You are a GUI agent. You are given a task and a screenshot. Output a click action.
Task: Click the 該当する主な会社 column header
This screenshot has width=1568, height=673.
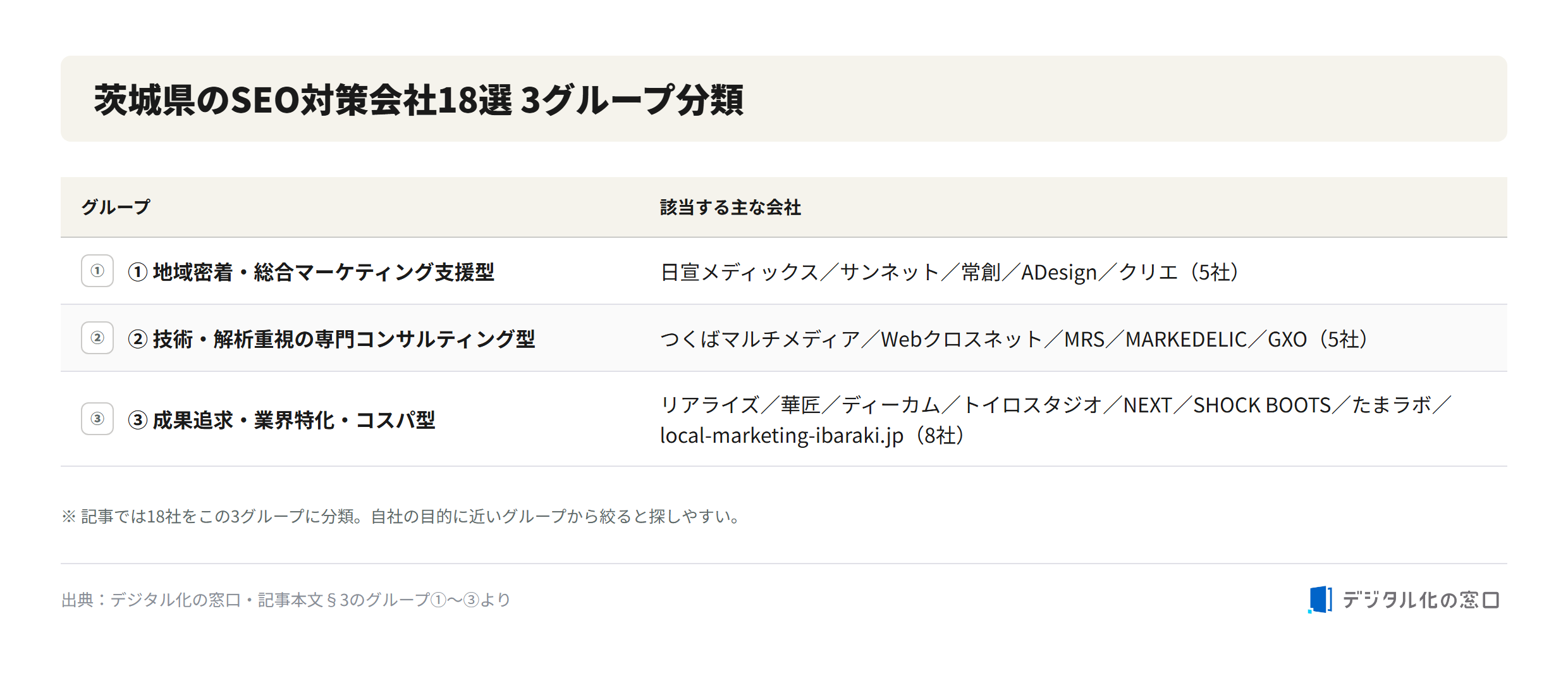pyautogui.click(x=730, y=207)
